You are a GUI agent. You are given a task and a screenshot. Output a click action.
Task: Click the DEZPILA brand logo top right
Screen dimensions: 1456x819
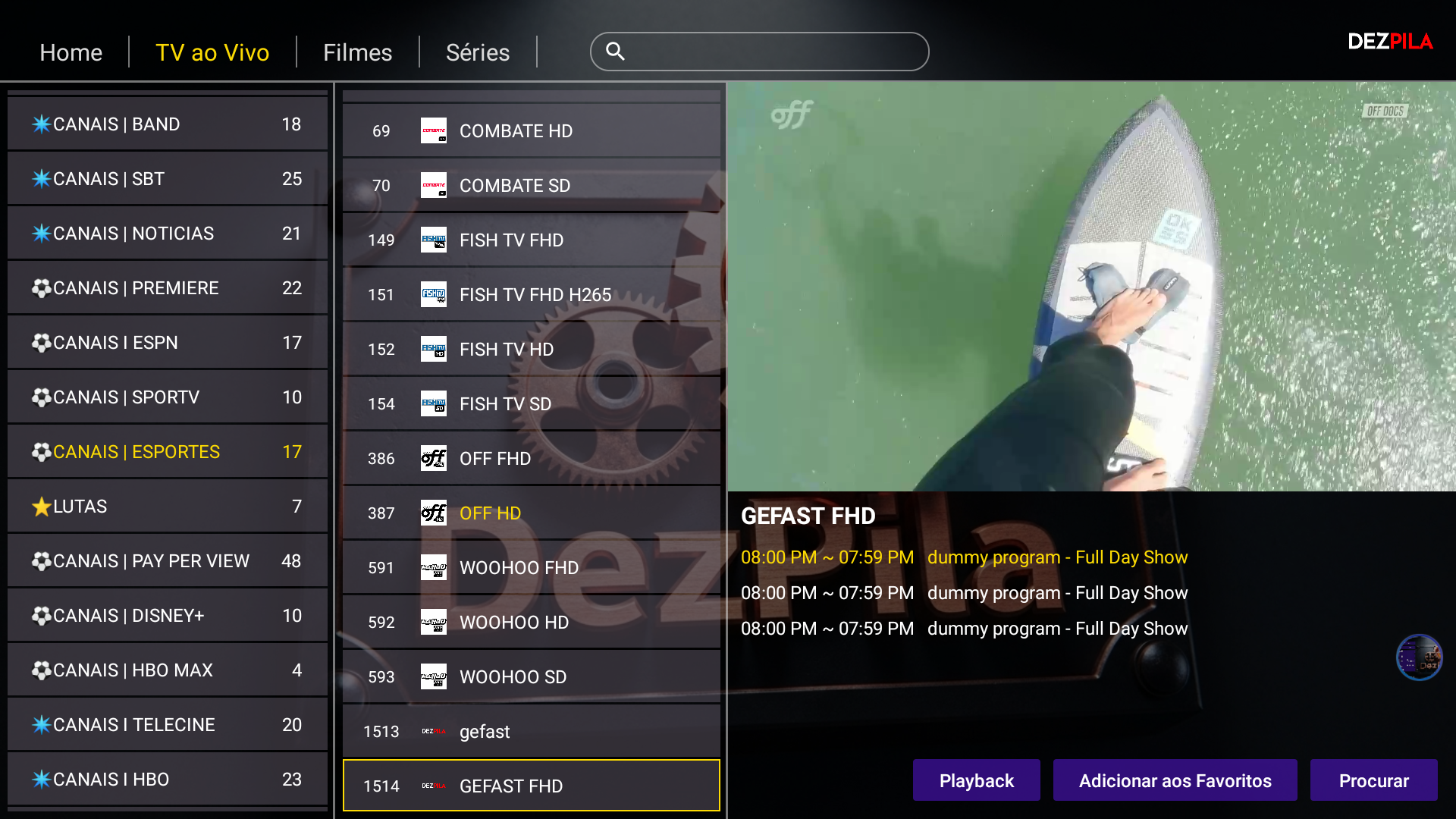pos(1390,42)
